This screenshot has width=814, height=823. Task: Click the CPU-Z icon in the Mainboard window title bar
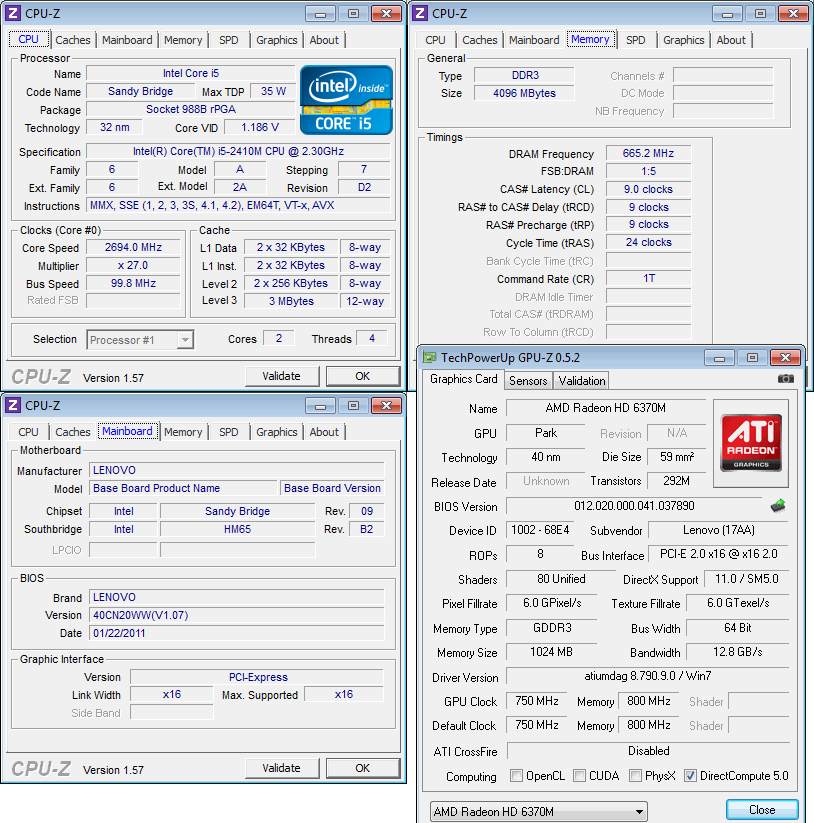(11, 406)
